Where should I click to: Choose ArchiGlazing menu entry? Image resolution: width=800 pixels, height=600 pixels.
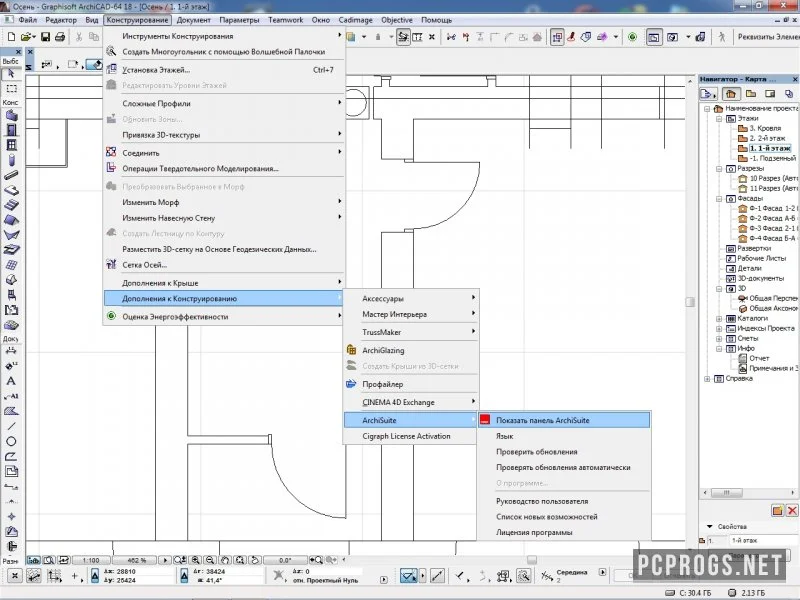[x=411, y=350]
